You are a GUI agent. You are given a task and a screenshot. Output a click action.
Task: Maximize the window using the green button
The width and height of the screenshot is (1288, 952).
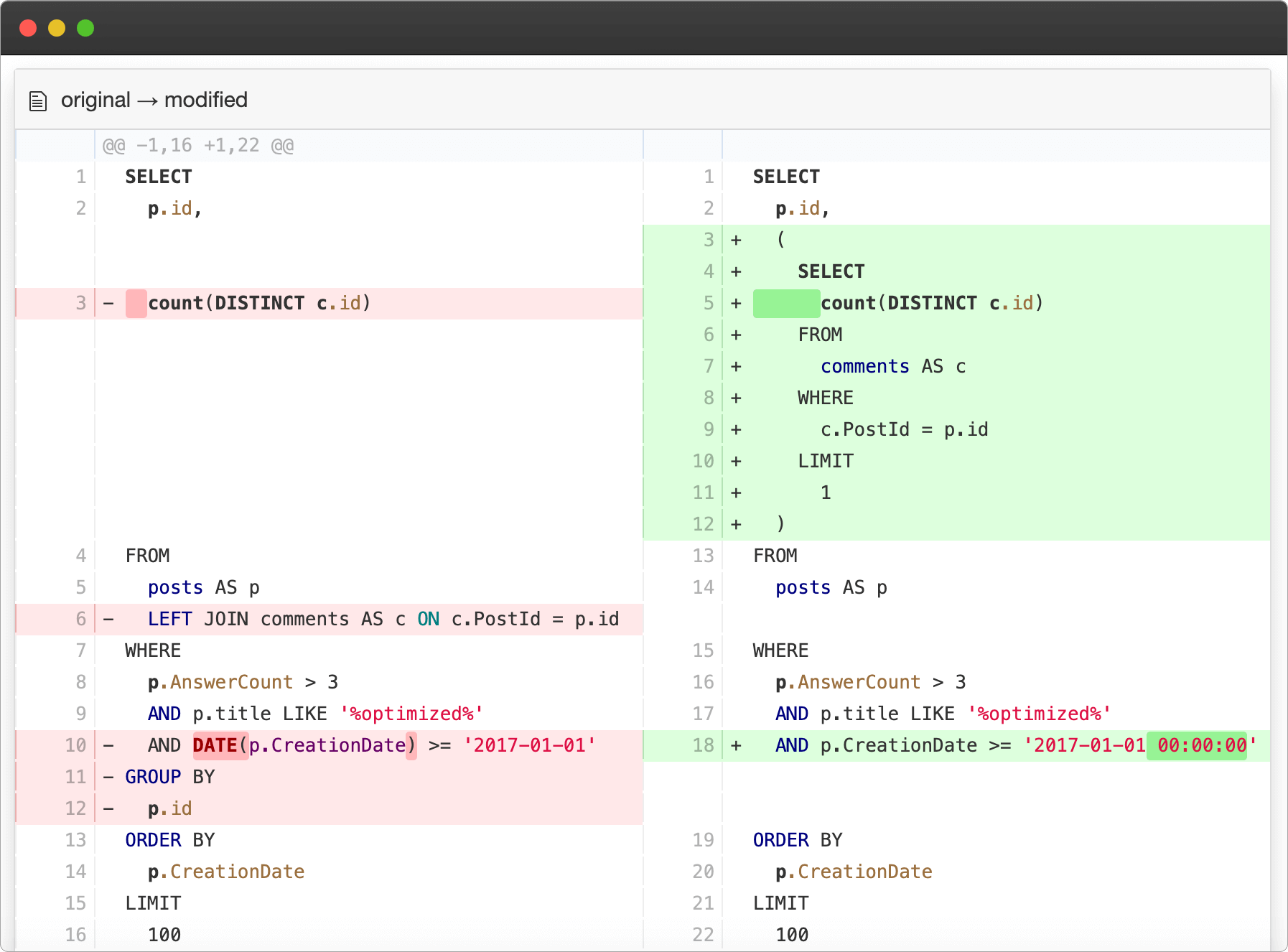pyautogui.click(x=85, y=28)
